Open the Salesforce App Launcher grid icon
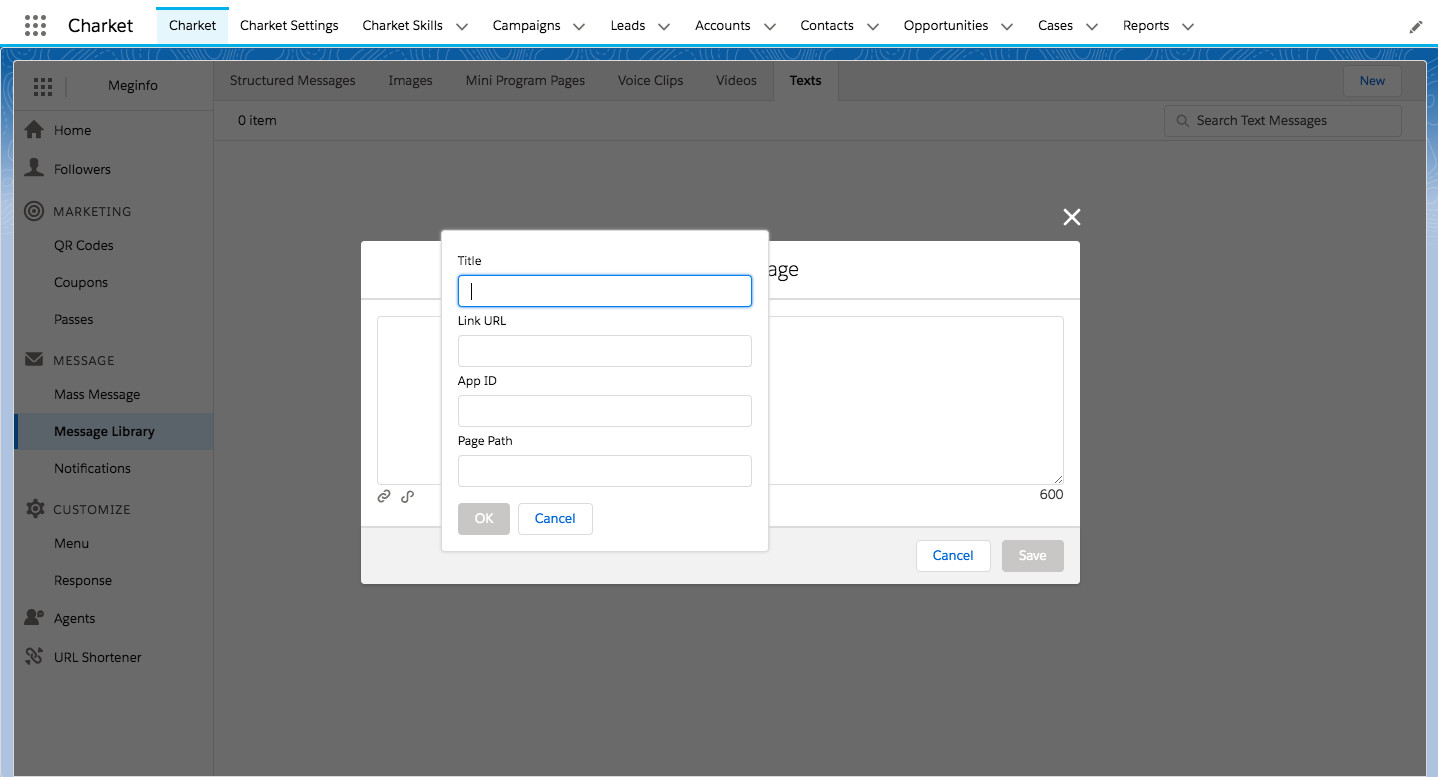The width and height of the screenshot is (1438, 777). point(34,25)
